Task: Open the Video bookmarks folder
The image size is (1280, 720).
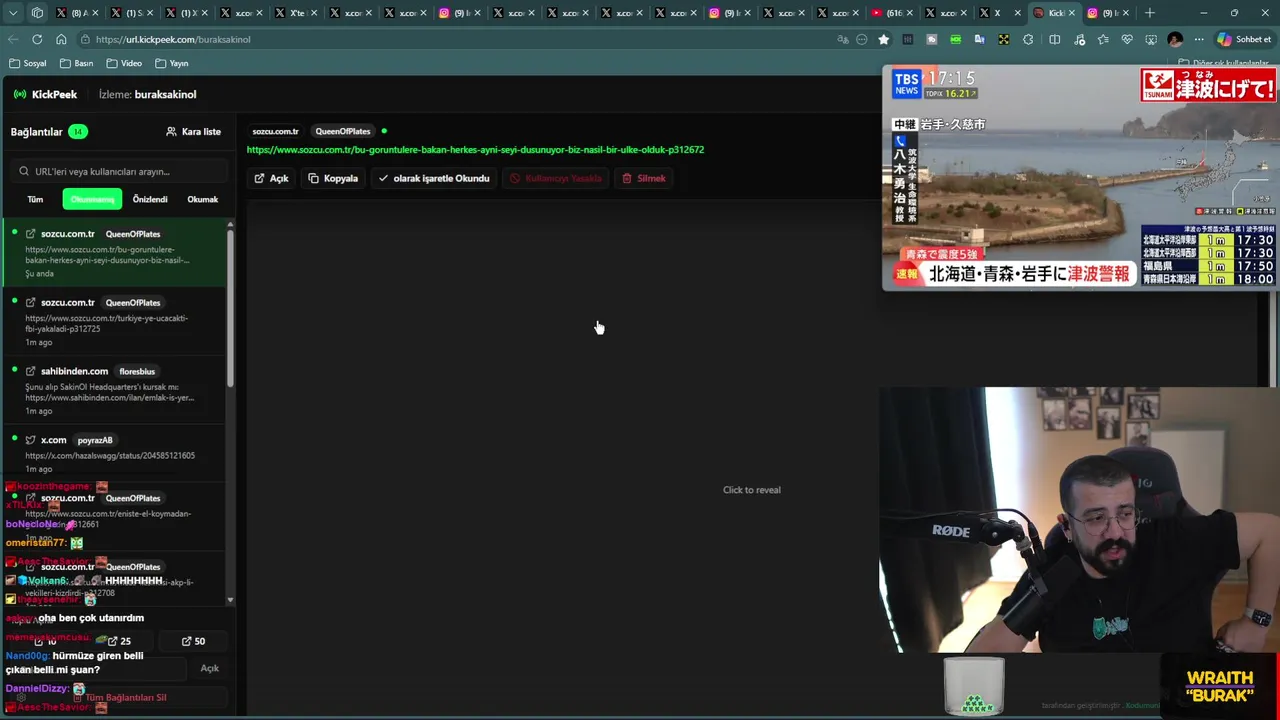Action: 124,63
